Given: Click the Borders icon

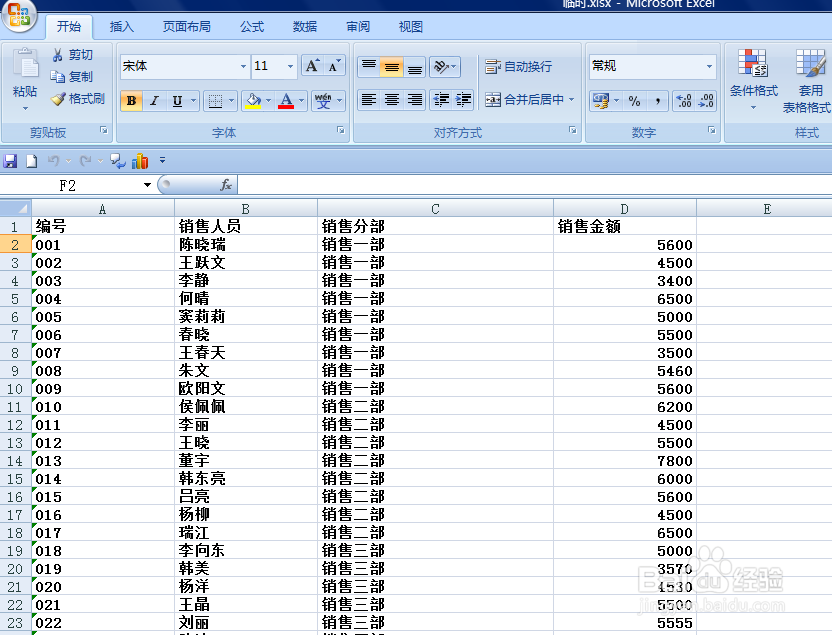Looking at the screenshot, I should coord(215,100).
